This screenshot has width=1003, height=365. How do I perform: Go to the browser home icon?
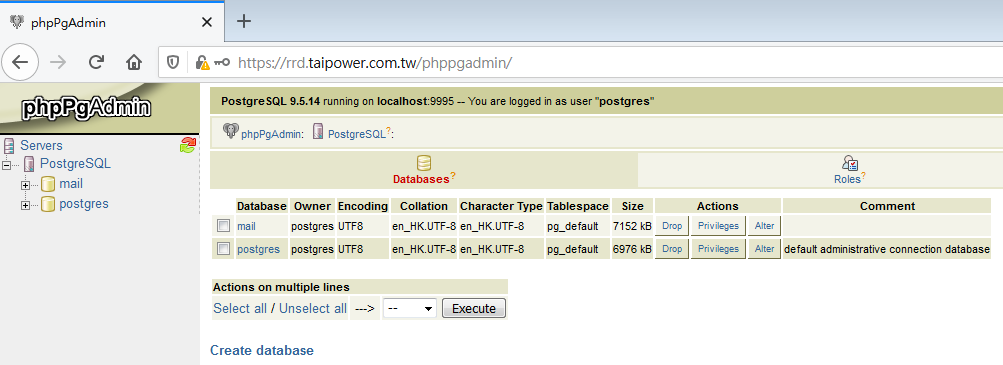[x=134, y=61]
